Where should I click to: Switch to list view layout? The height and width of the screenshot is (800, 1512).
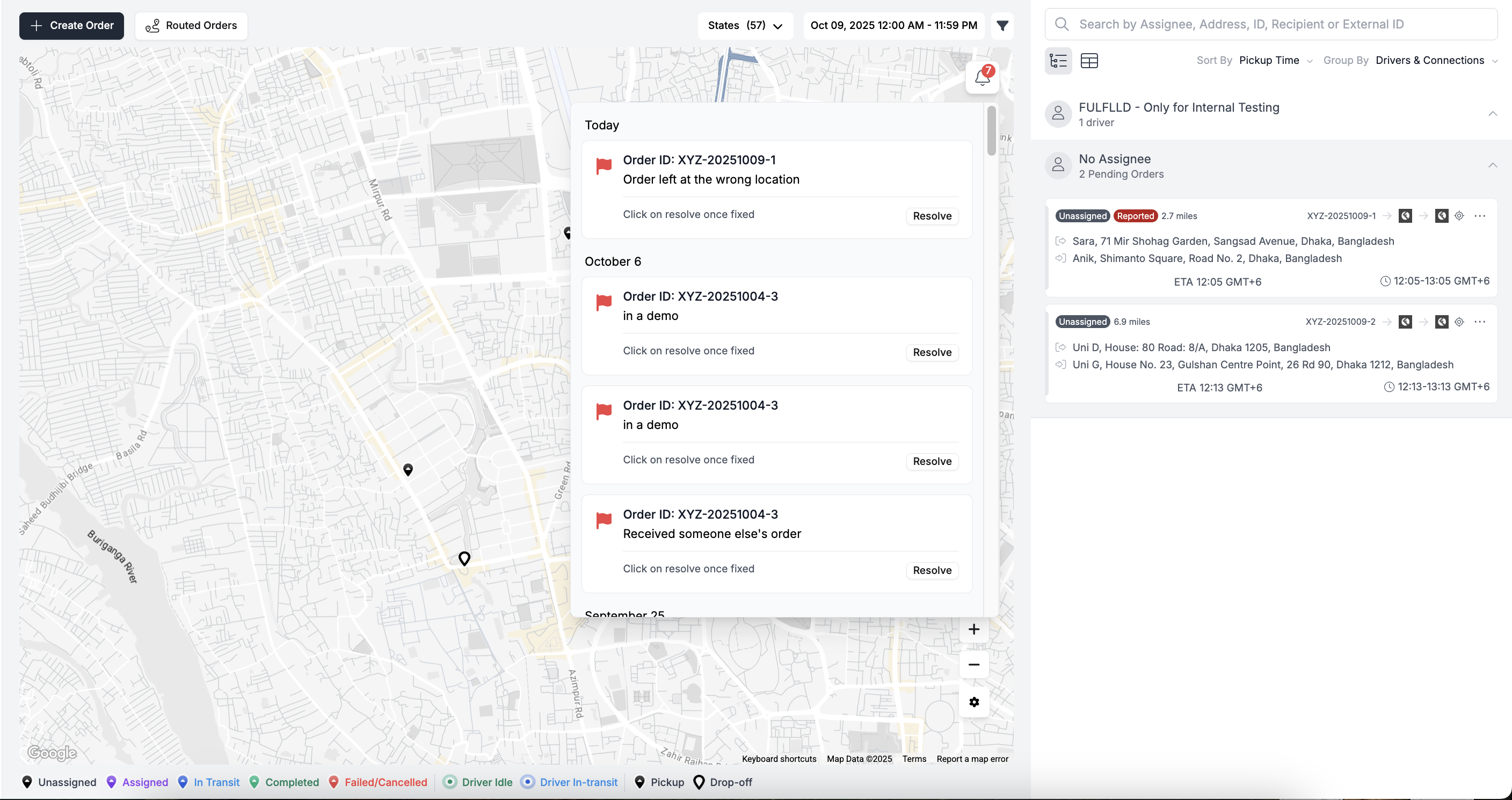1058,61
